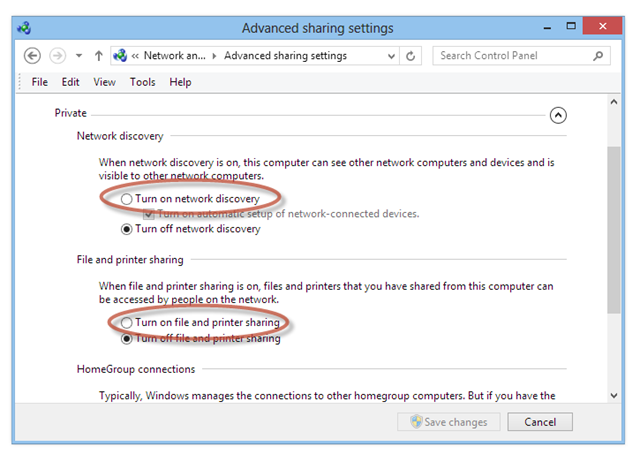Refresh the Advanced sharing settings page
Image resolution: width=640 pixels, height=462 pixels.
click(411, 56)
